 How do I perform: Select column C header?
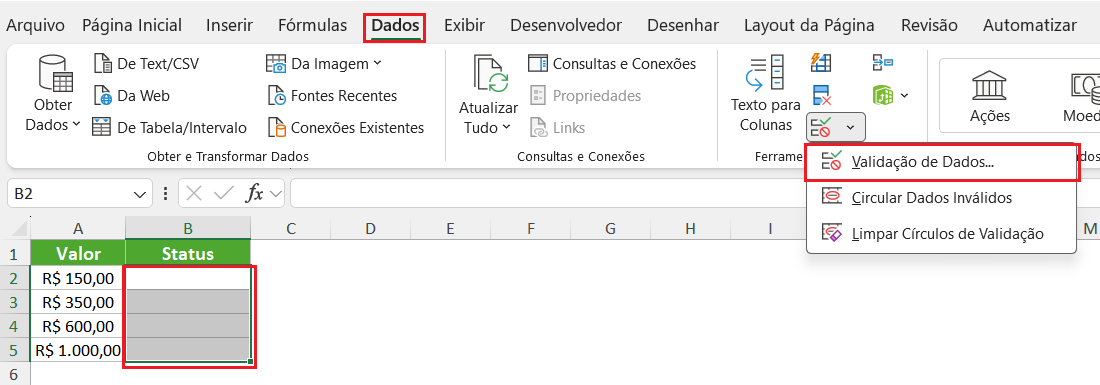(290, 228)
